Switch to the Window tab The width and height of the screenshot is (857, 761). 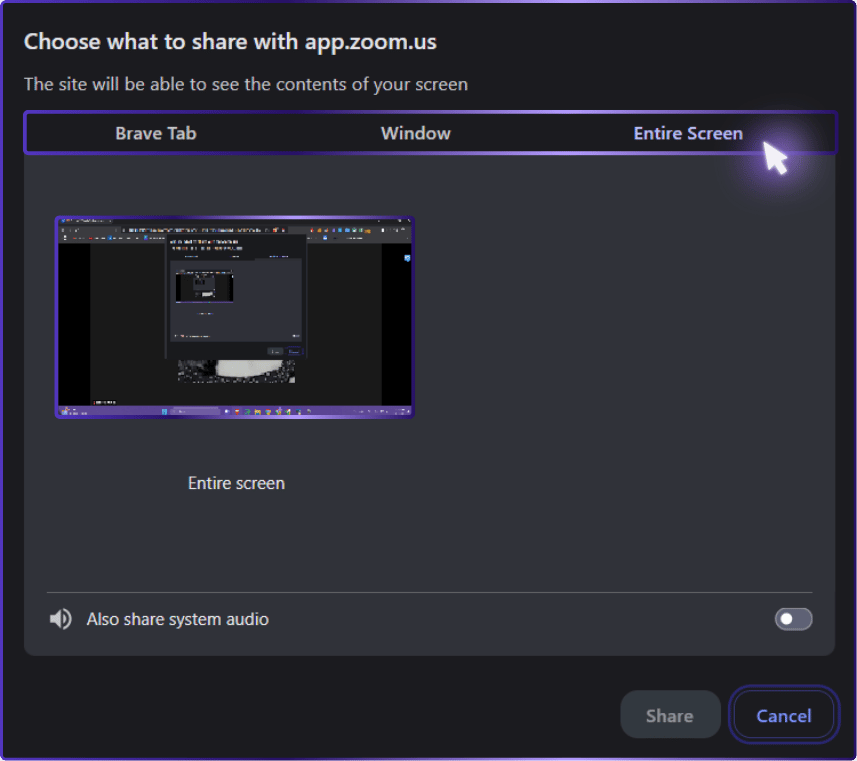pos(415,133)
